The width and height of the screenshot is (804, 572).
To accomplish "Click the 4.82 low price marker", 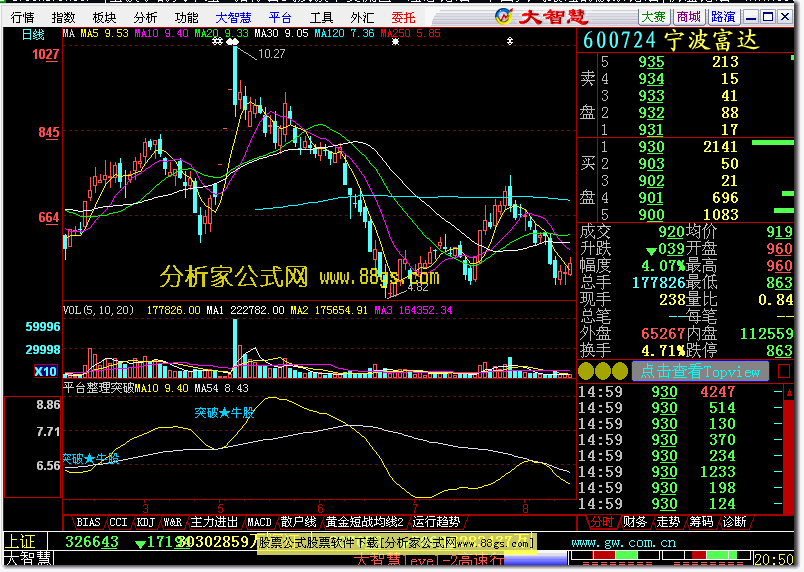I will [417, 288].
